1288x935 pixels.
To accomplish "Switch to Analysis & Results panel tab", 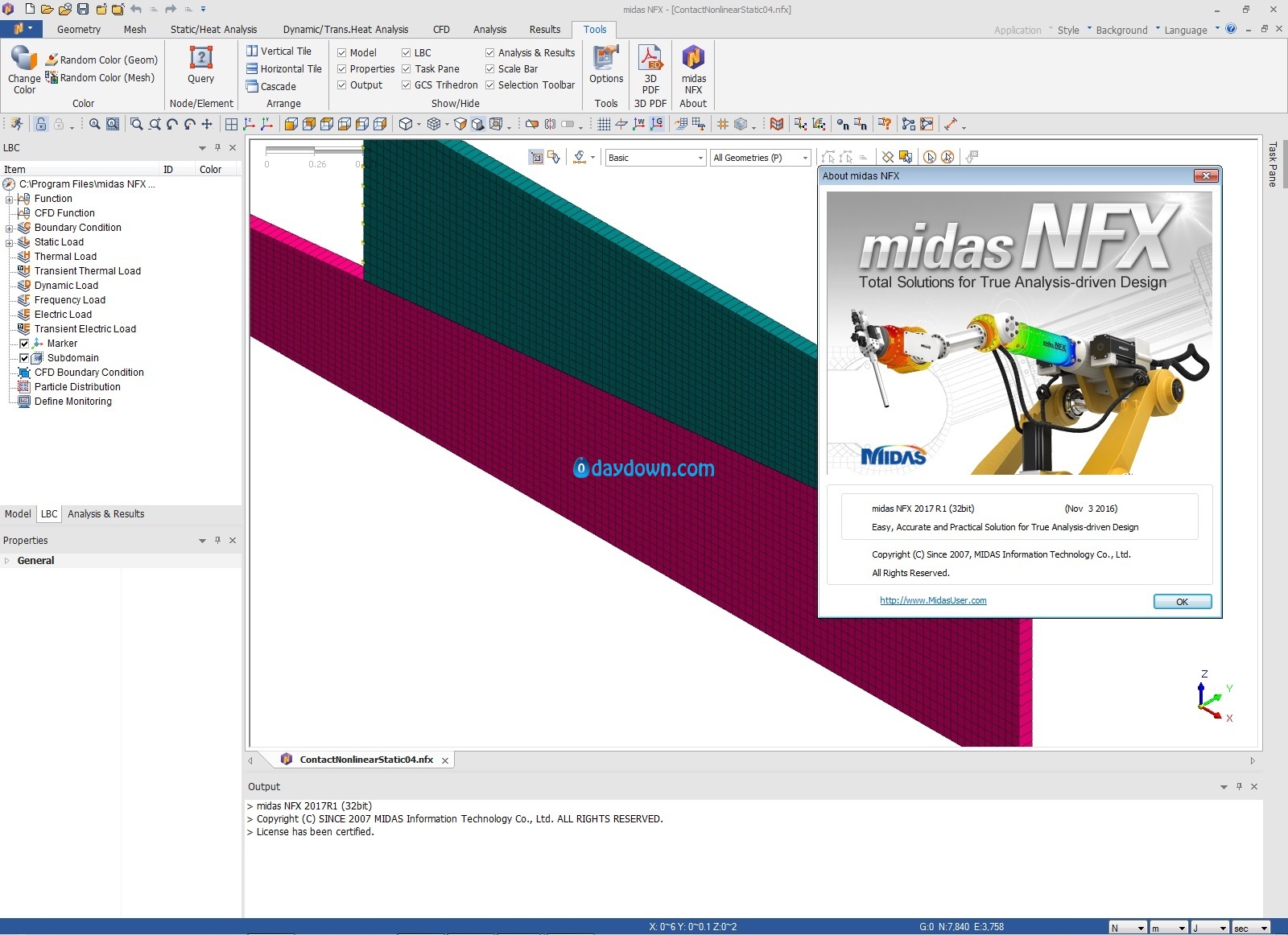I will click(x=106, y=513).
